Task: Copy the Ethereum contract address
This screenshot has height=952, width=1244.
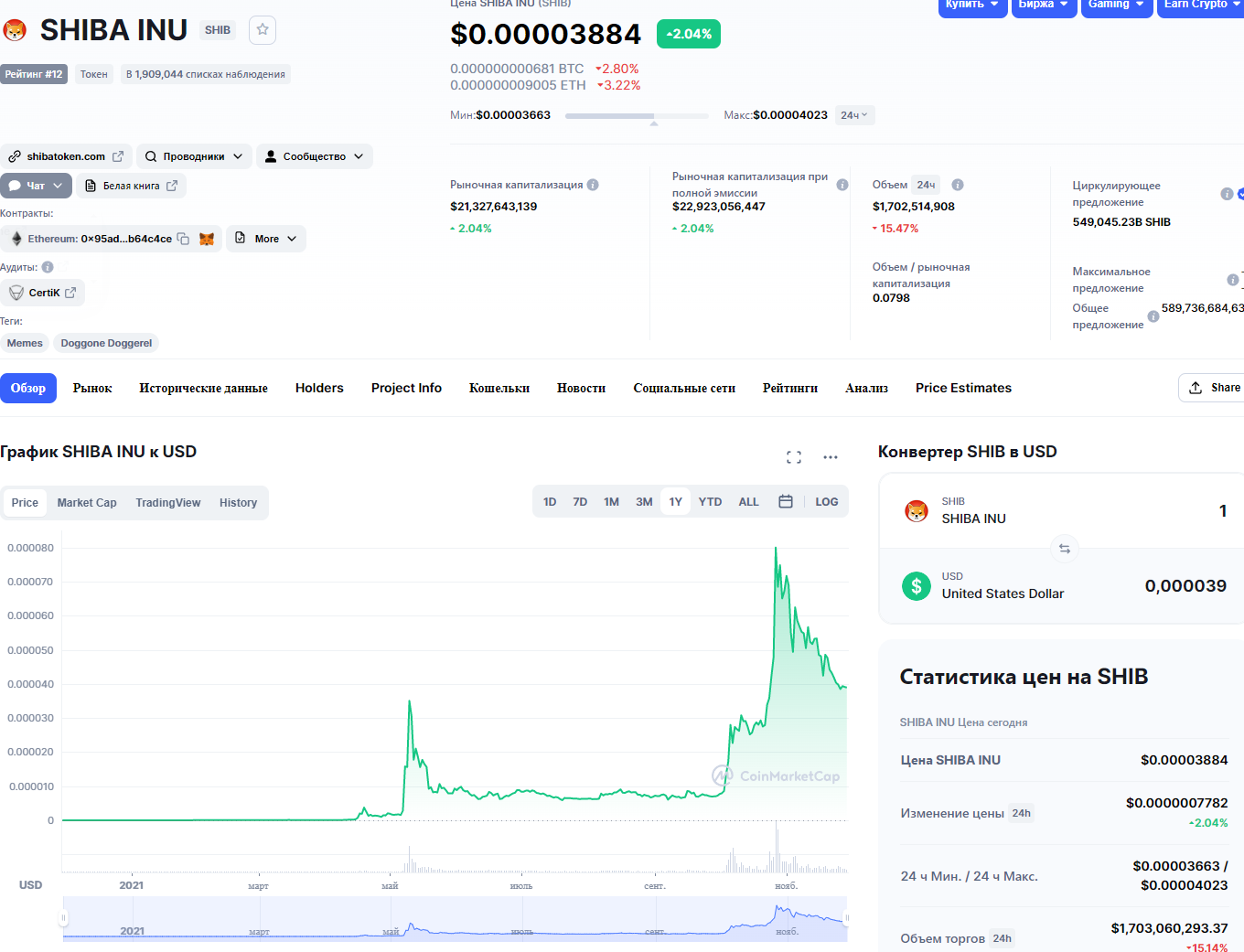Action: pos(183,239)
